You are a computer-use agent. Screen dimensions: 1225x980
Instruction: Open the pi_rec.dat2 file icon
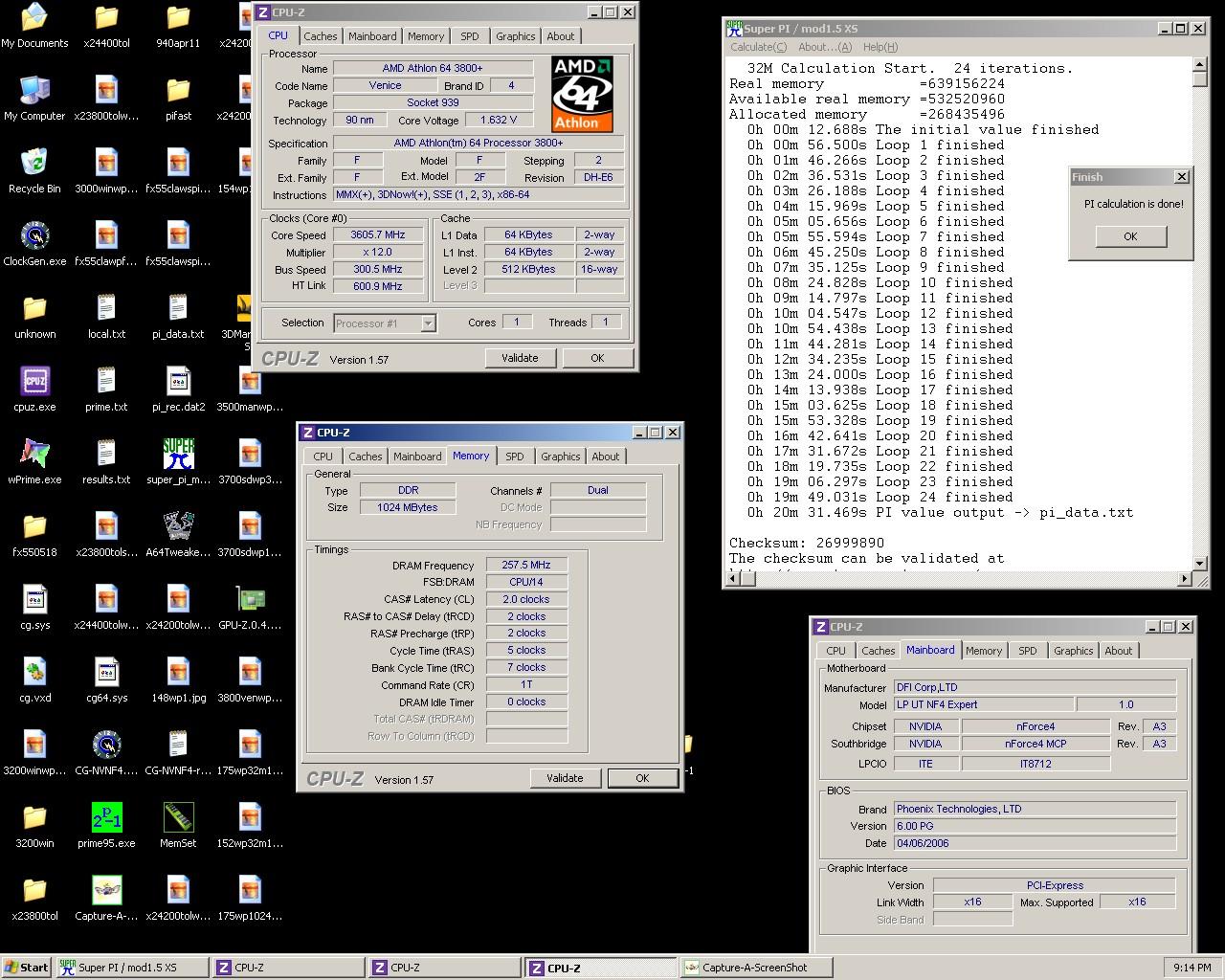coord(178,390)
